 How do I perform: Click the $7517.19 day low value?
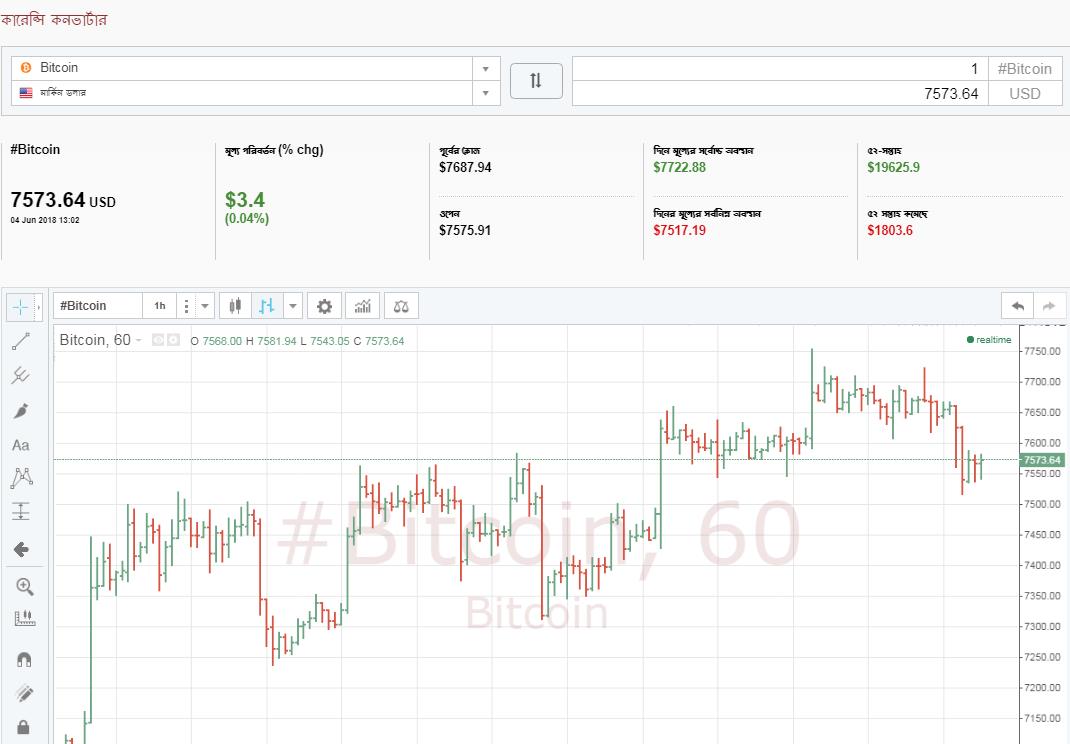[680, 230]
